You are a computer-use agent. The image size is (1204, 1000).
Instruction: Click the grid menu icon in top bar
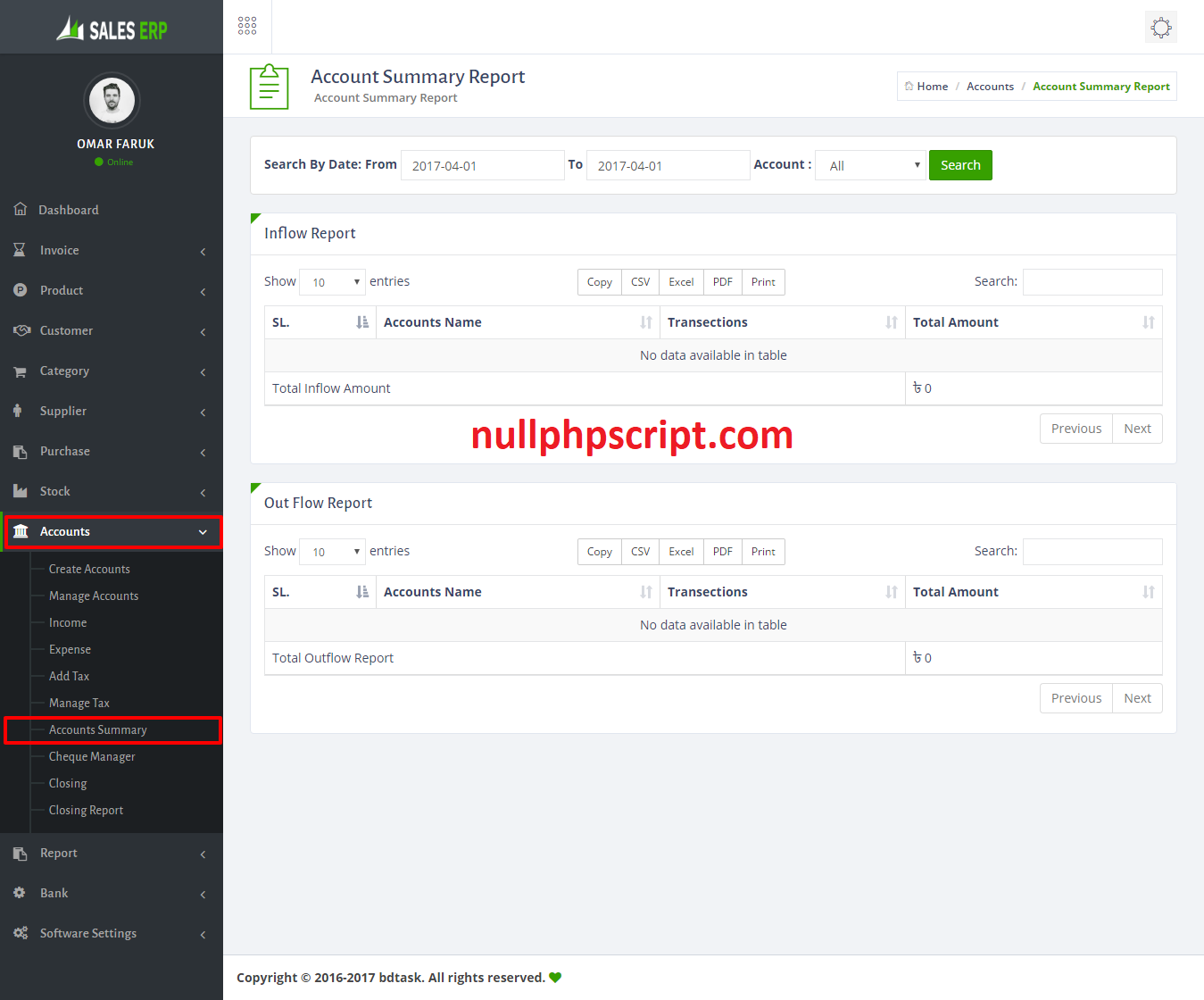tap(247, 26)
